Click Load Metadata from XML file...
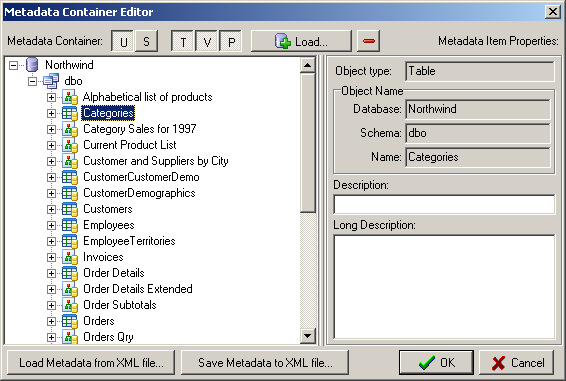The height and width of the screenshot is (381, 566). click(91, 362)
